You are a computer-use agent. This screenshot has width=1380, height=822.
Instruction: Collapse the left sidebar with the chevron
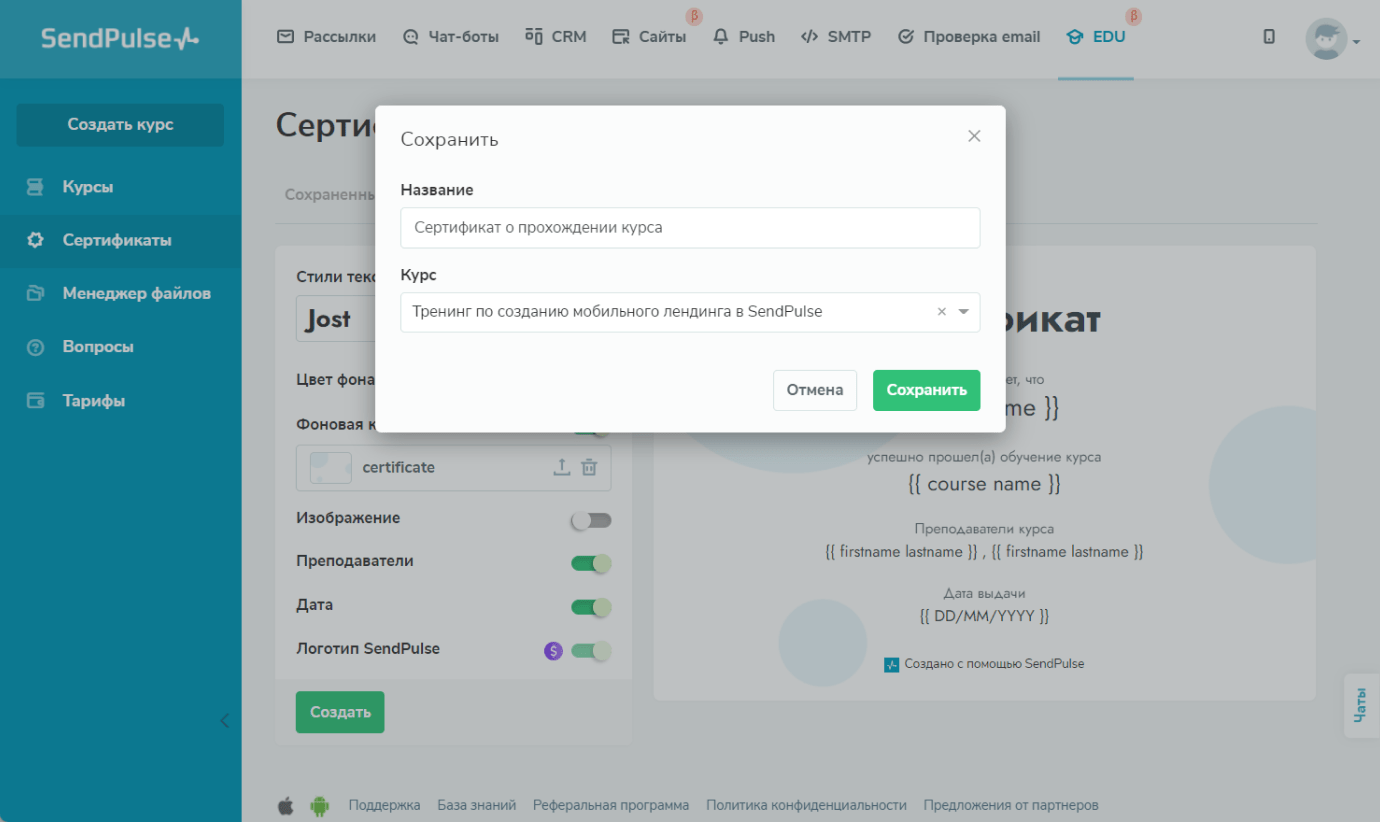[224, 720]
